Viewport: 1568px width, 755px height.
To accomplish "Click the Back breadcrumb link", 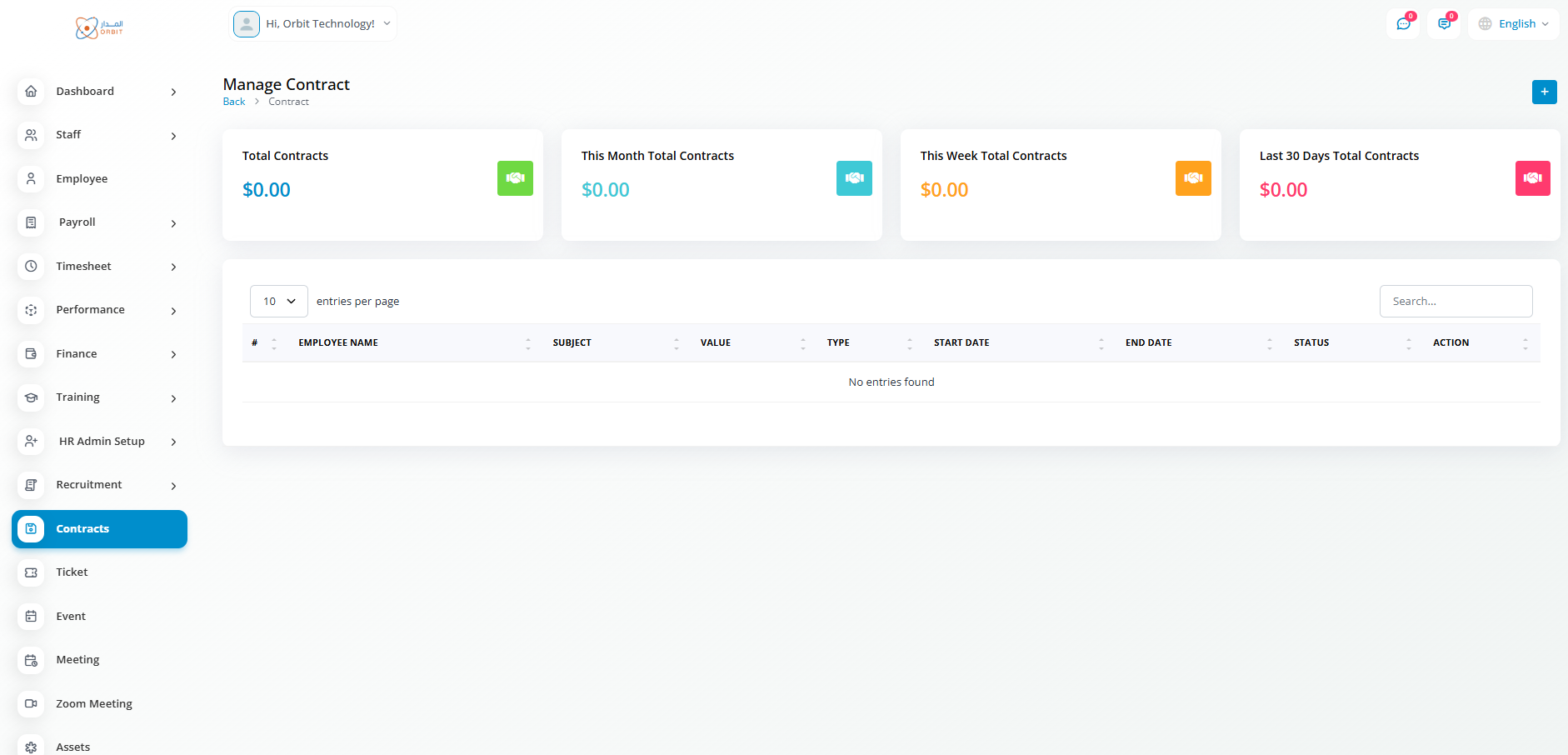I will point(234,102).
